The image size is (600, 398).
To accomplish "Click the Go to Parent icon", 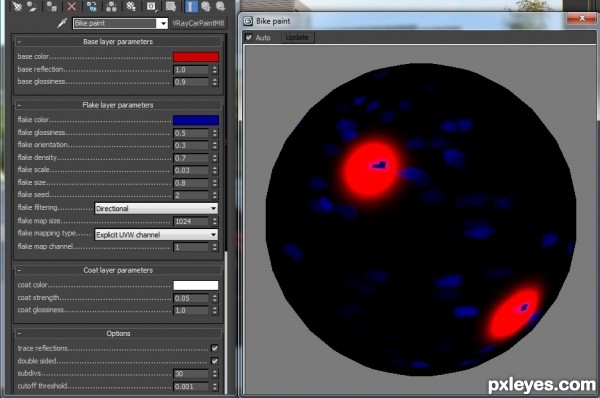I will pos(206,6).
